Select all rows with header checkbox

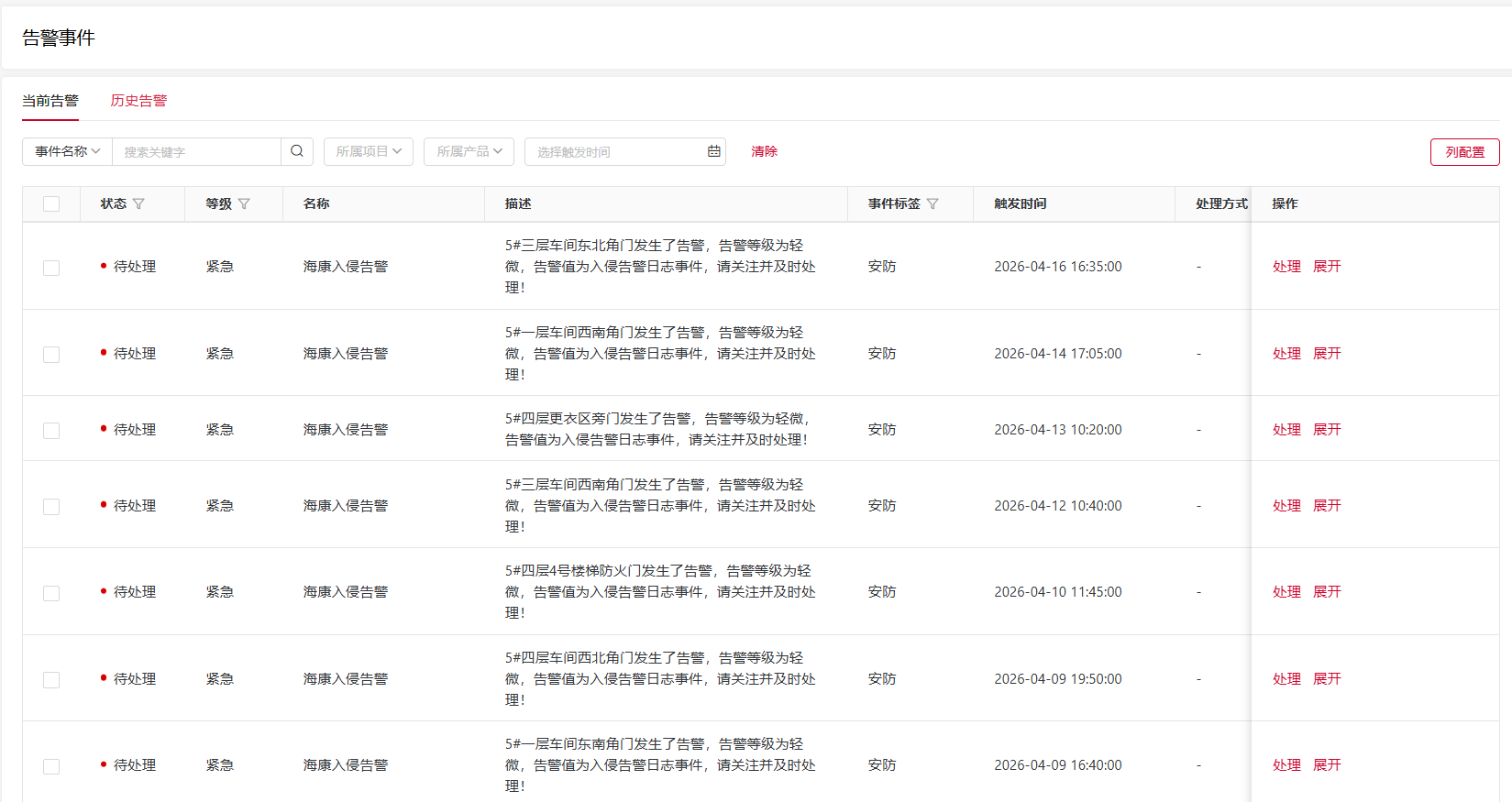point(51,203)
